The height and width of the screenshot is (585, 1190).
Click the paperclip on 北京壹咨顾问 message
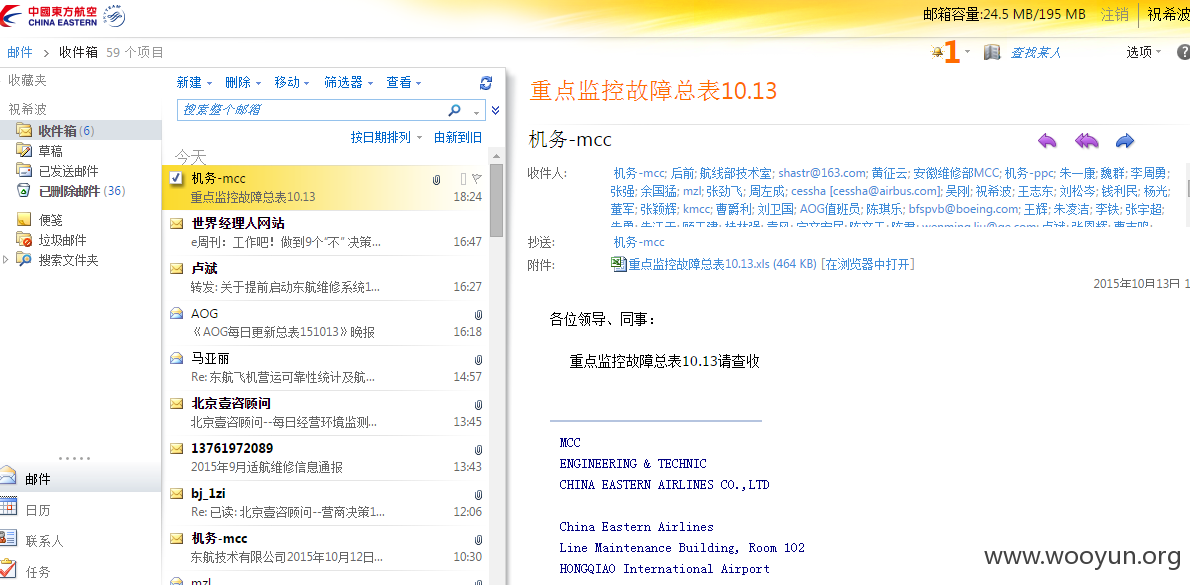(478, 404)
